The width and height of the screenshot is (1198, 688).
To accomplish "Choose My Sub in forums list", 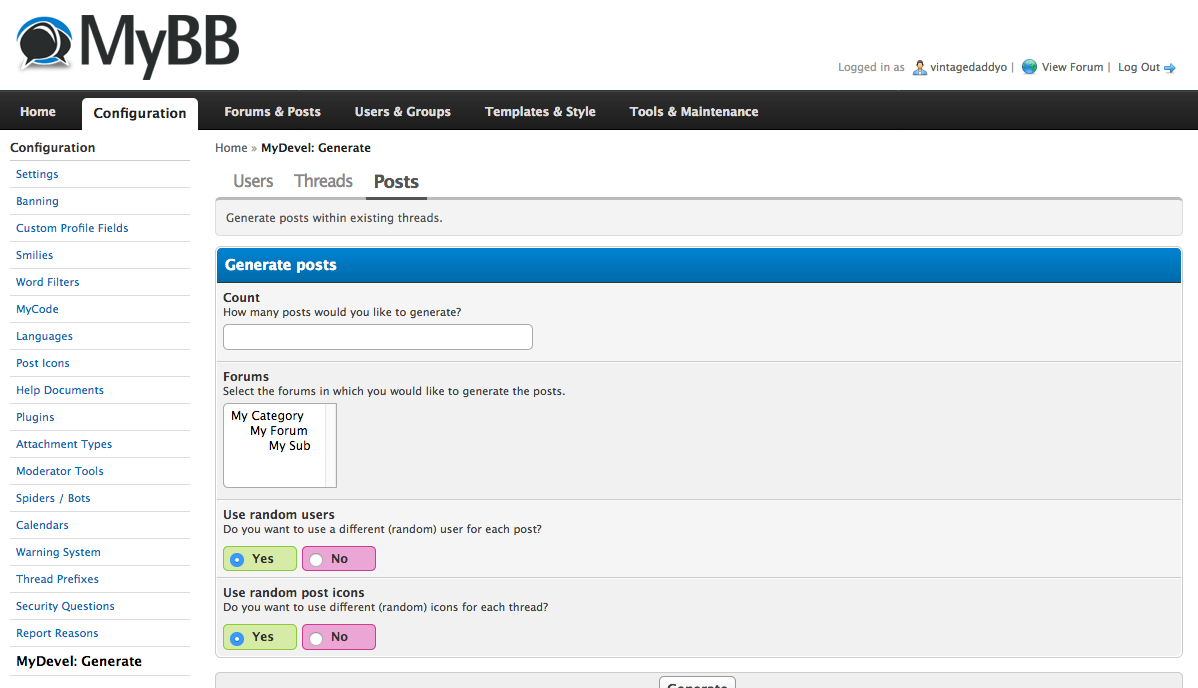I will coord(289,446).
